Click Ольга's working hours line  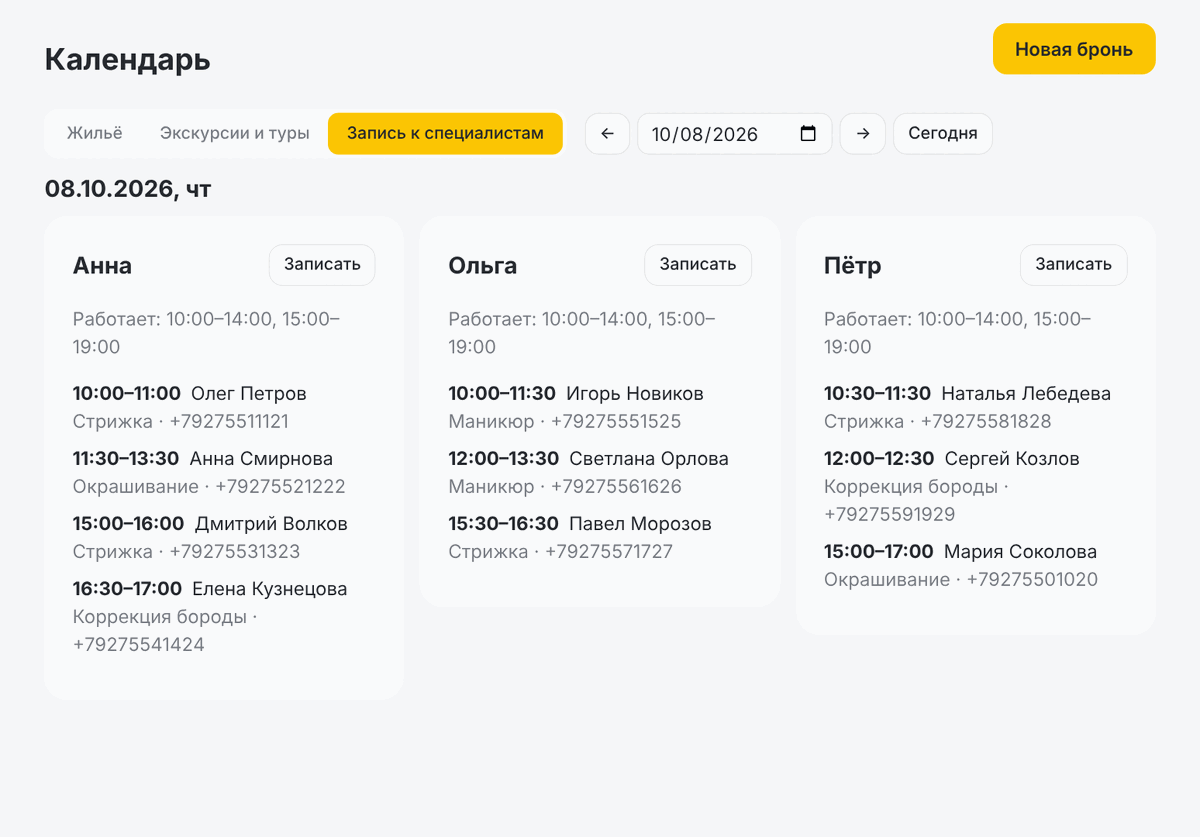coord(600,333)
